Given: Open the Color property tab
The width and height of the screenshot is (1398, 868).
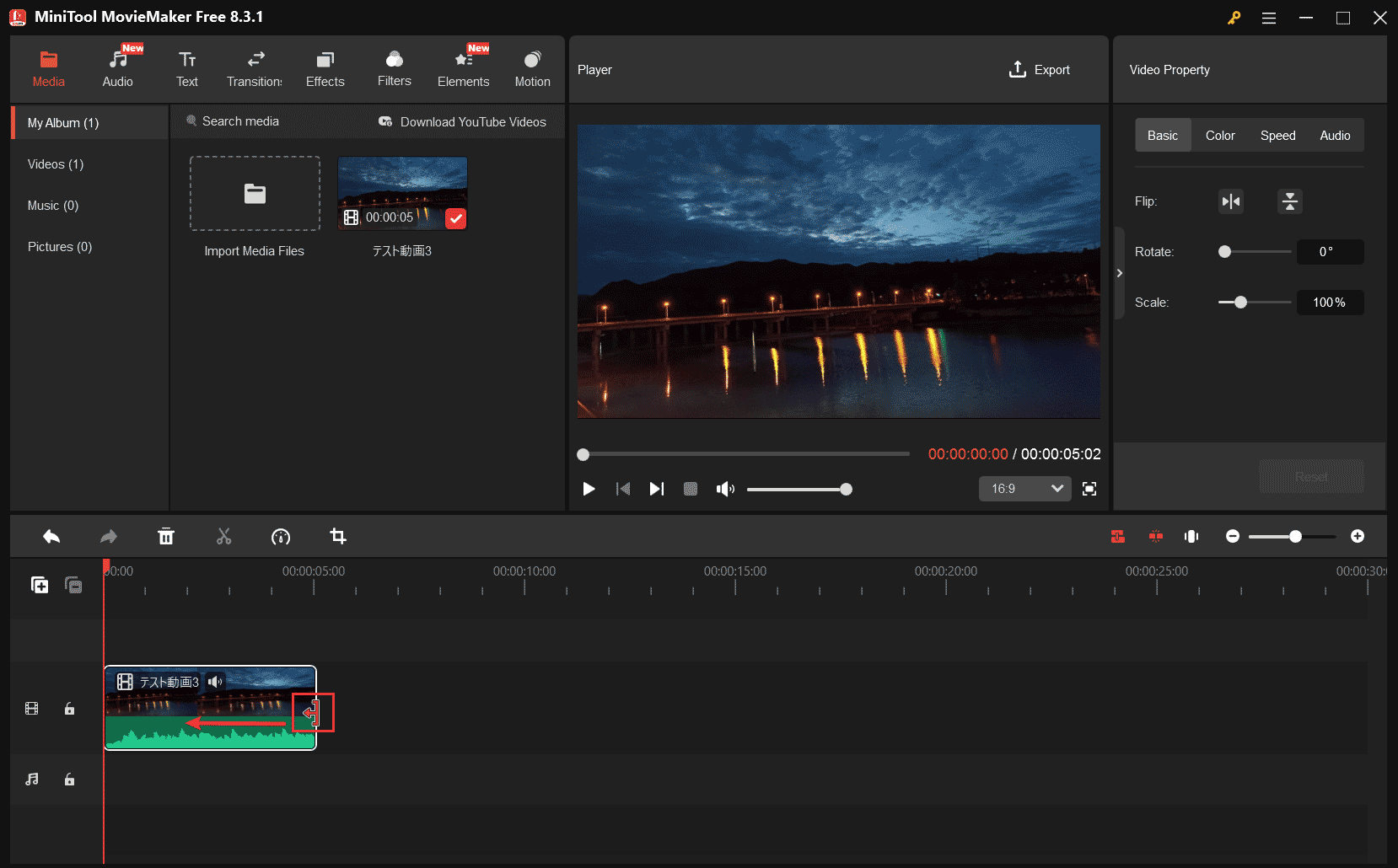Looking at the screenshot, I should (x=1219, y=136).
